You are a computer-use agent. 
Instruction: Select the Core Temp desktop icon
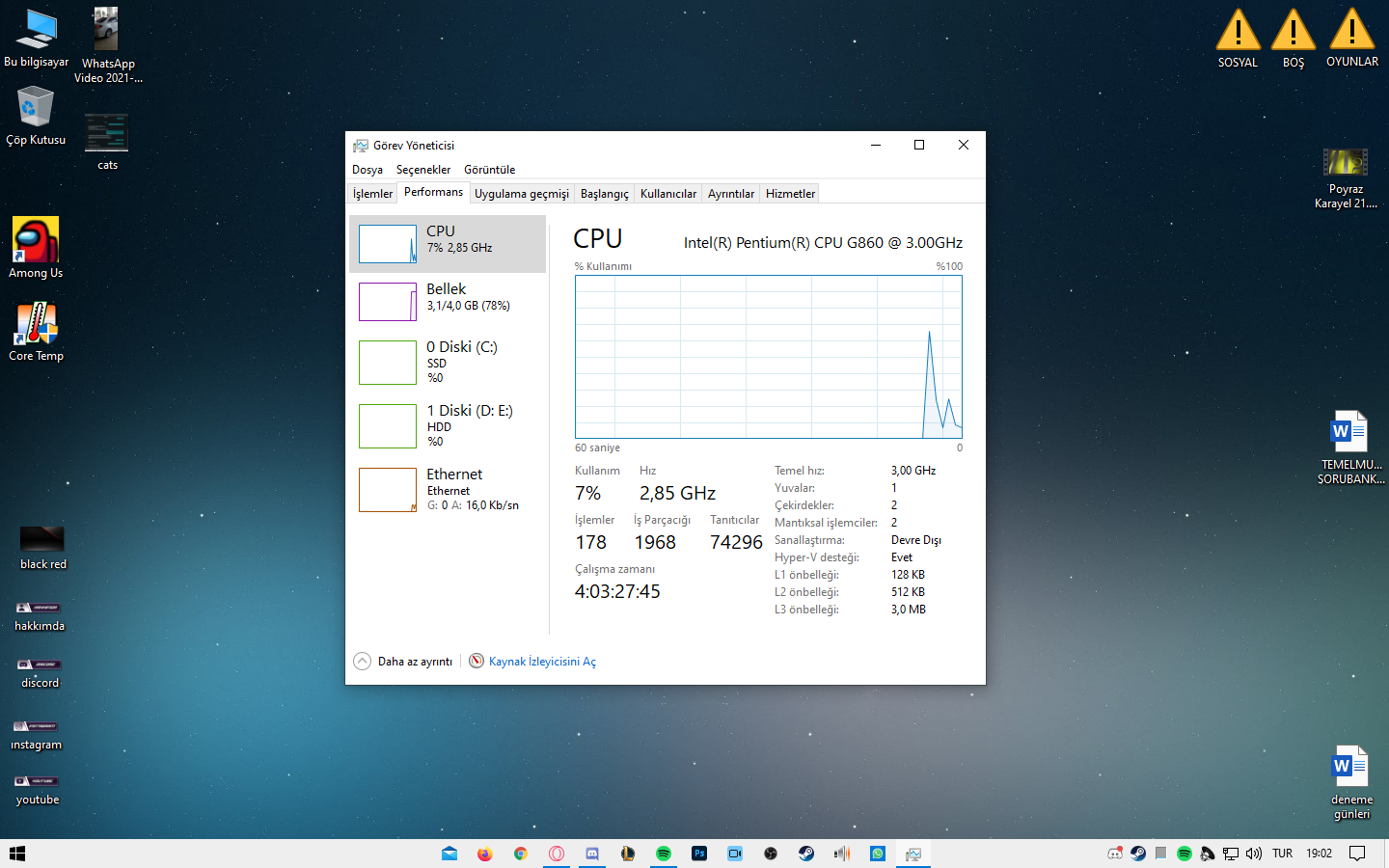(x=36, y=331)
